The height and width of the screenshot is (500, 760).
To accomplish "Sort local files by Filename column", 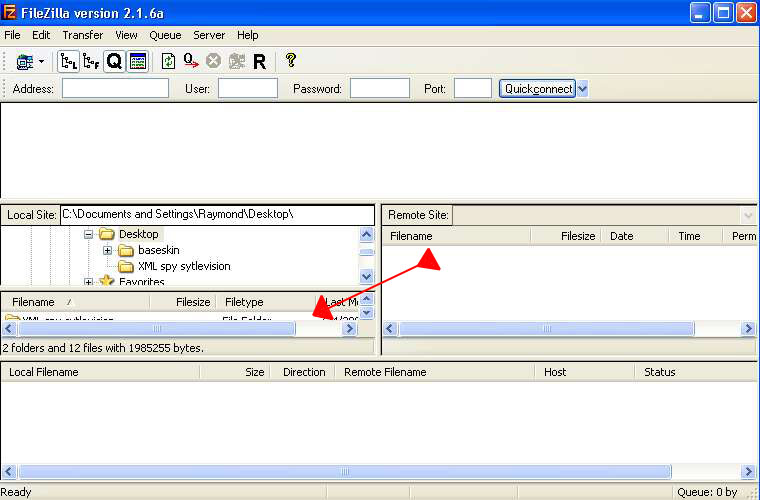I will click(34, 302).
